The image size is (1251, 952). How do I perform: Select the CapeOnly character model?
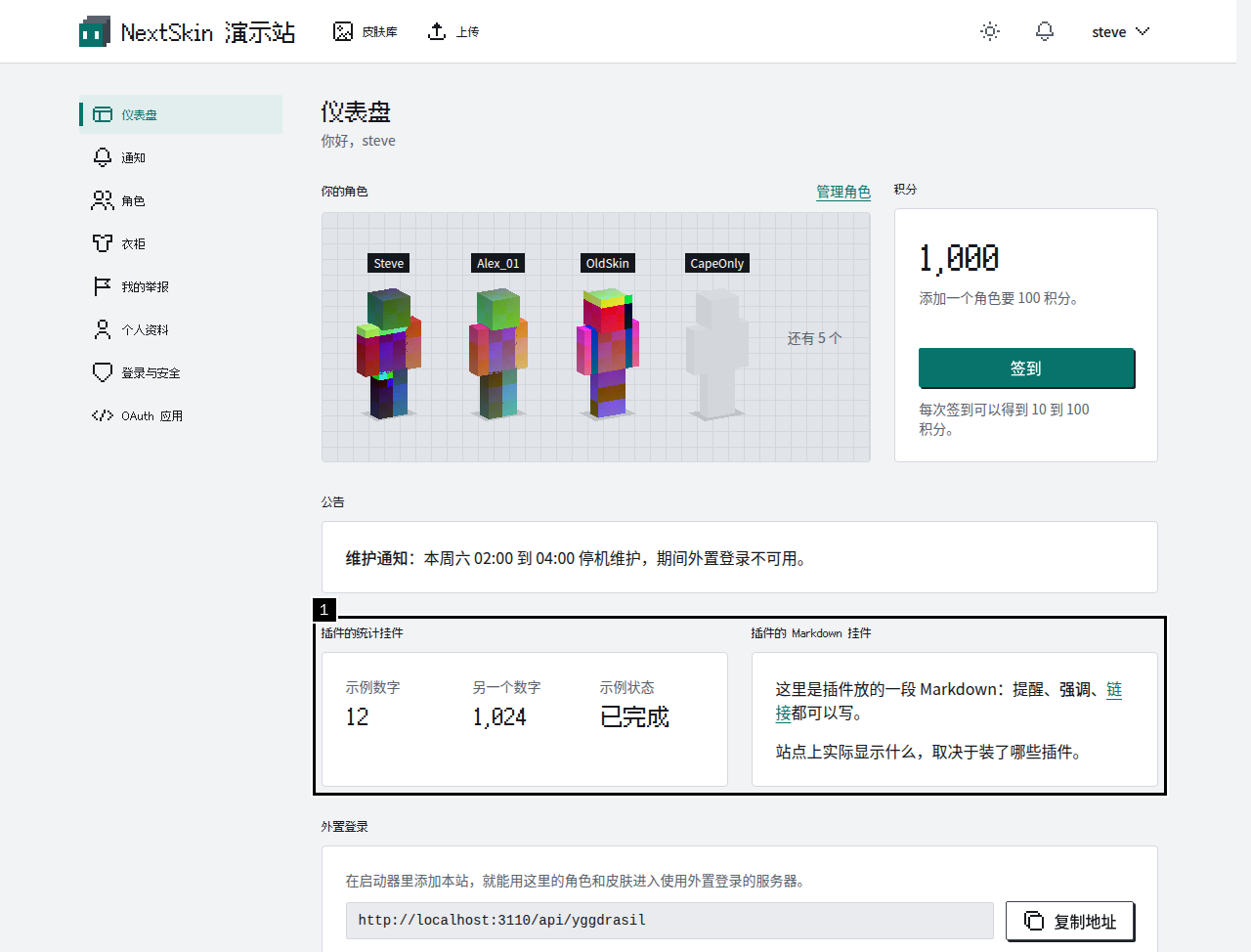(717, 354)
